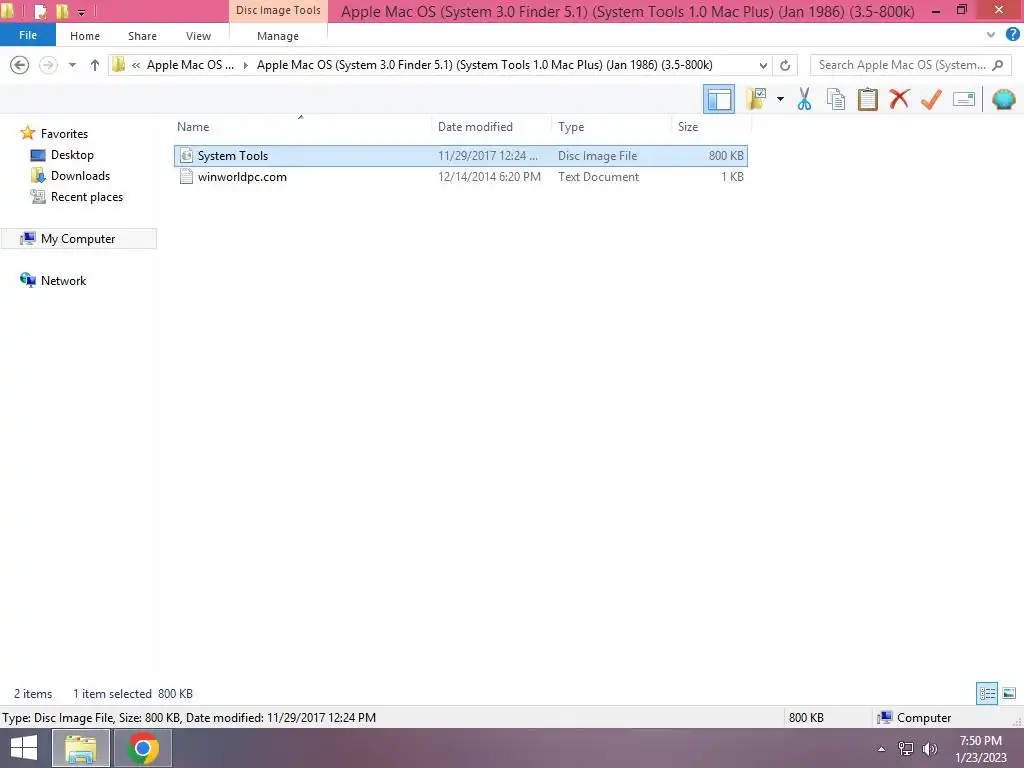Click the 'Apple Mac OS ...' breadcrumb
The height and width of the screenshot is (768, 1024).
pos(190,65)
